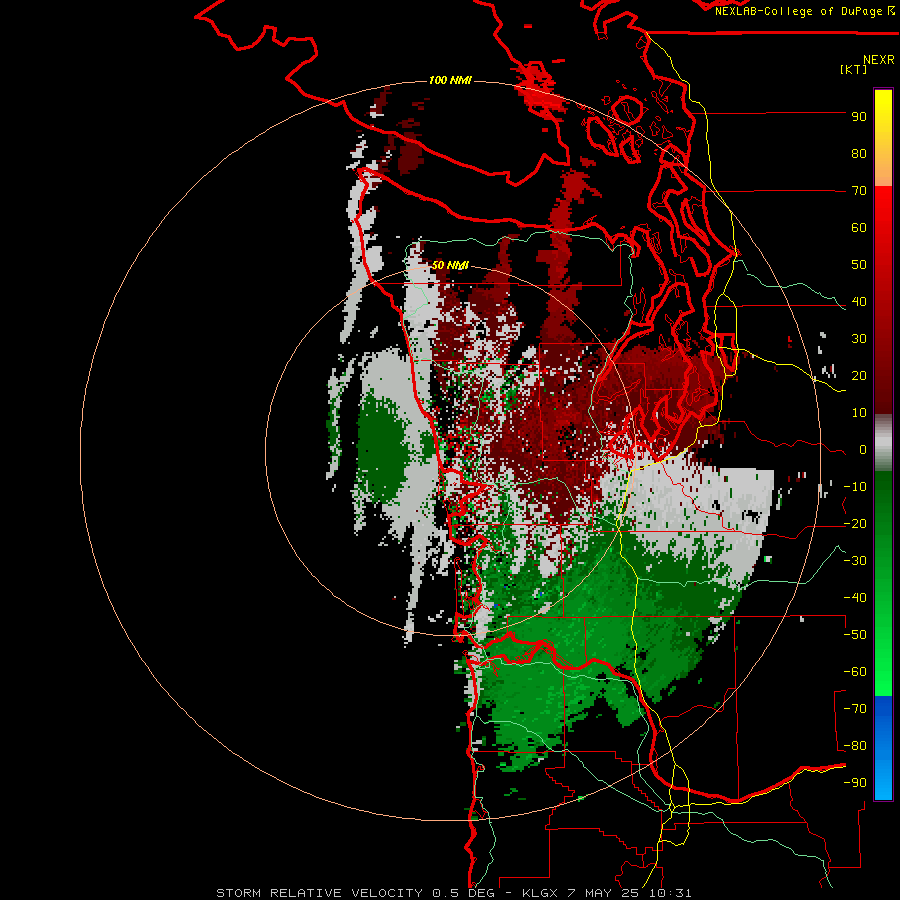This screenshot has width=900, height=900.
Task: Click the 80 value on velocity scale
Action: (x=859, y=153)
